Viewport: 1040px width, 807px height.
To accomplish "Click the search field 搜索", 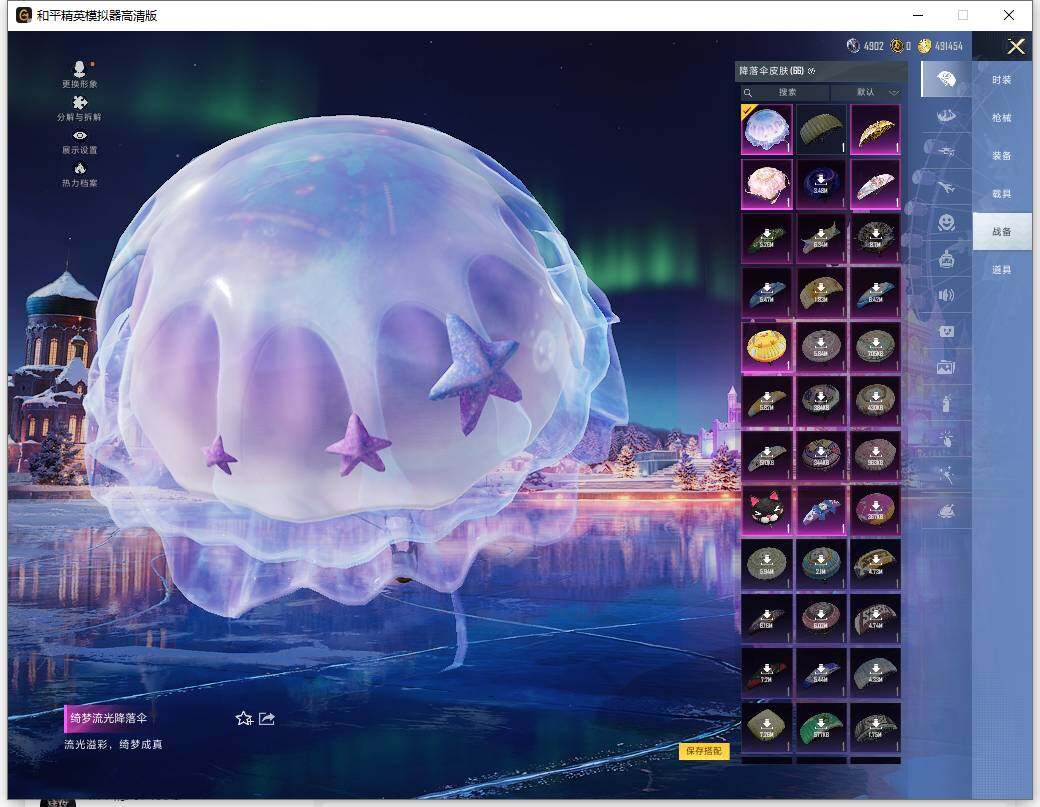I will click(x=785, y=92).
